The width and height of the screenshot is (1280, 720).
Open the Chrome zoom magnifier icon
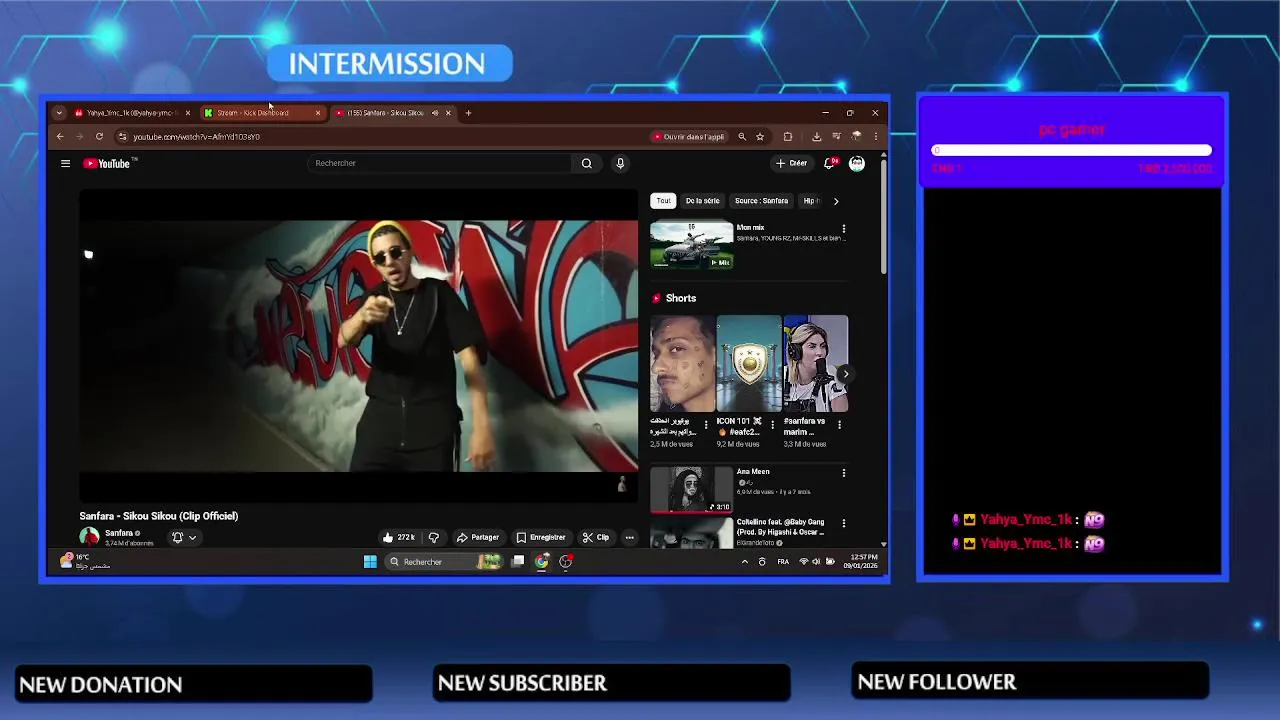(742, 137)
